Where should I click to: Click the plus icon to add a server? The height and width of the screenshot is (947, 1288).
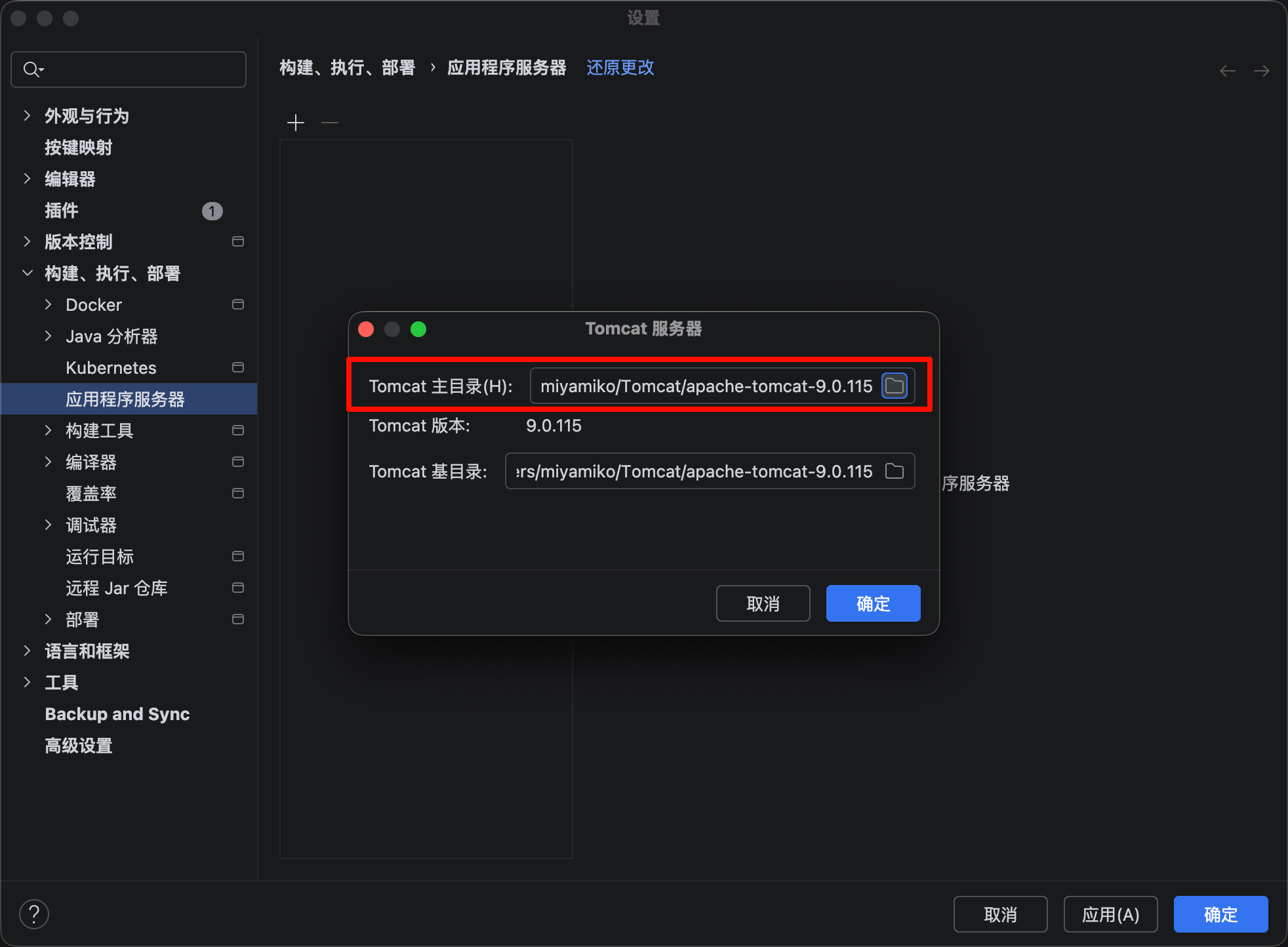click(296, 123)
